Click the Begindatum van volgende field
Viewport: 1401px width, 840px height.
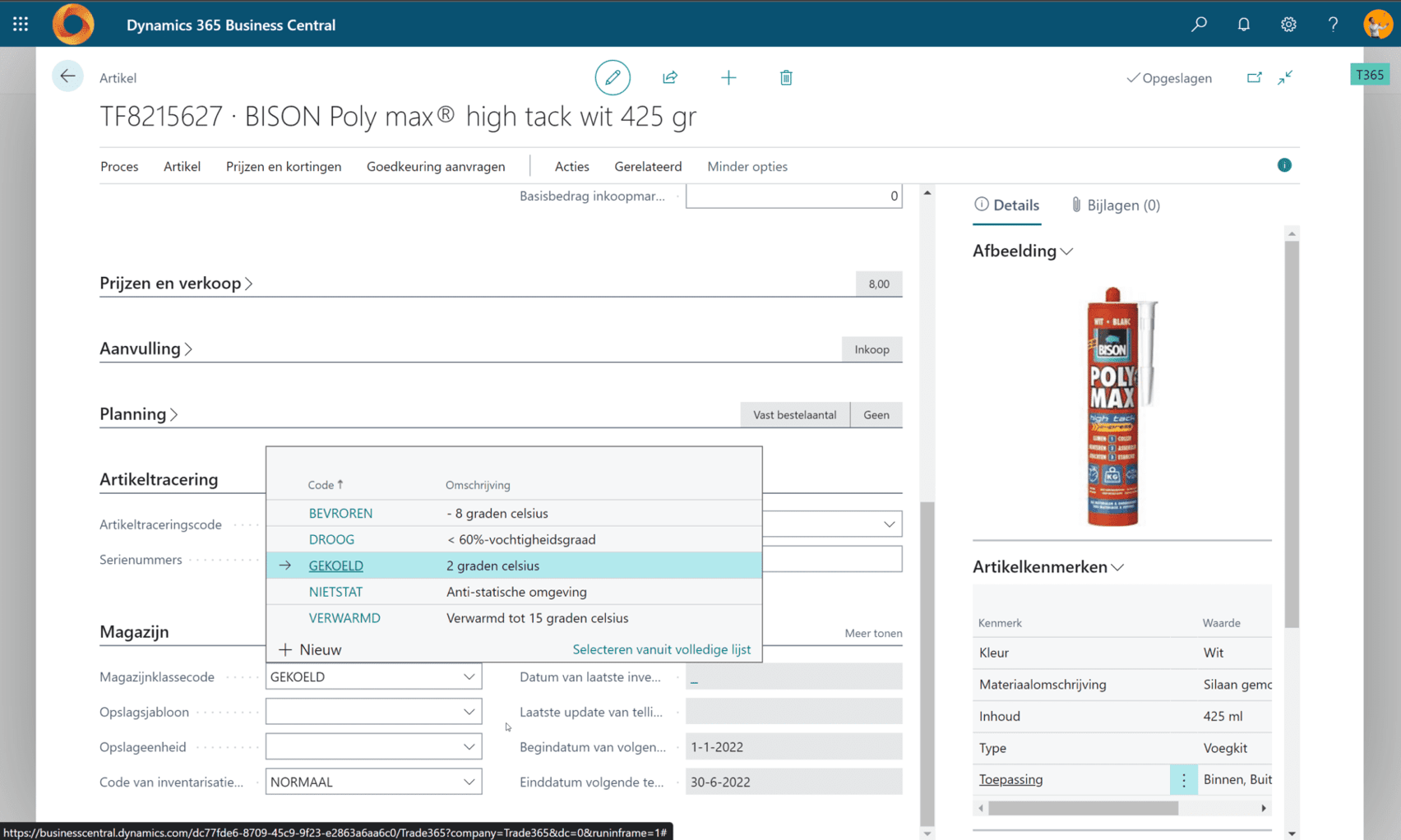pos(794,747)
